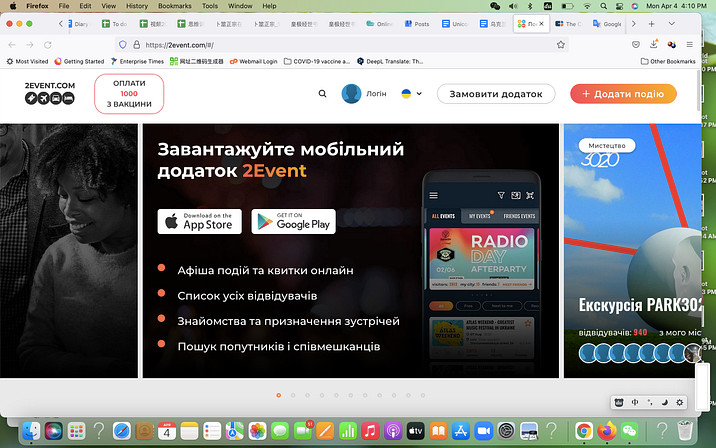Click the padlock site info icon

point(136,45)
